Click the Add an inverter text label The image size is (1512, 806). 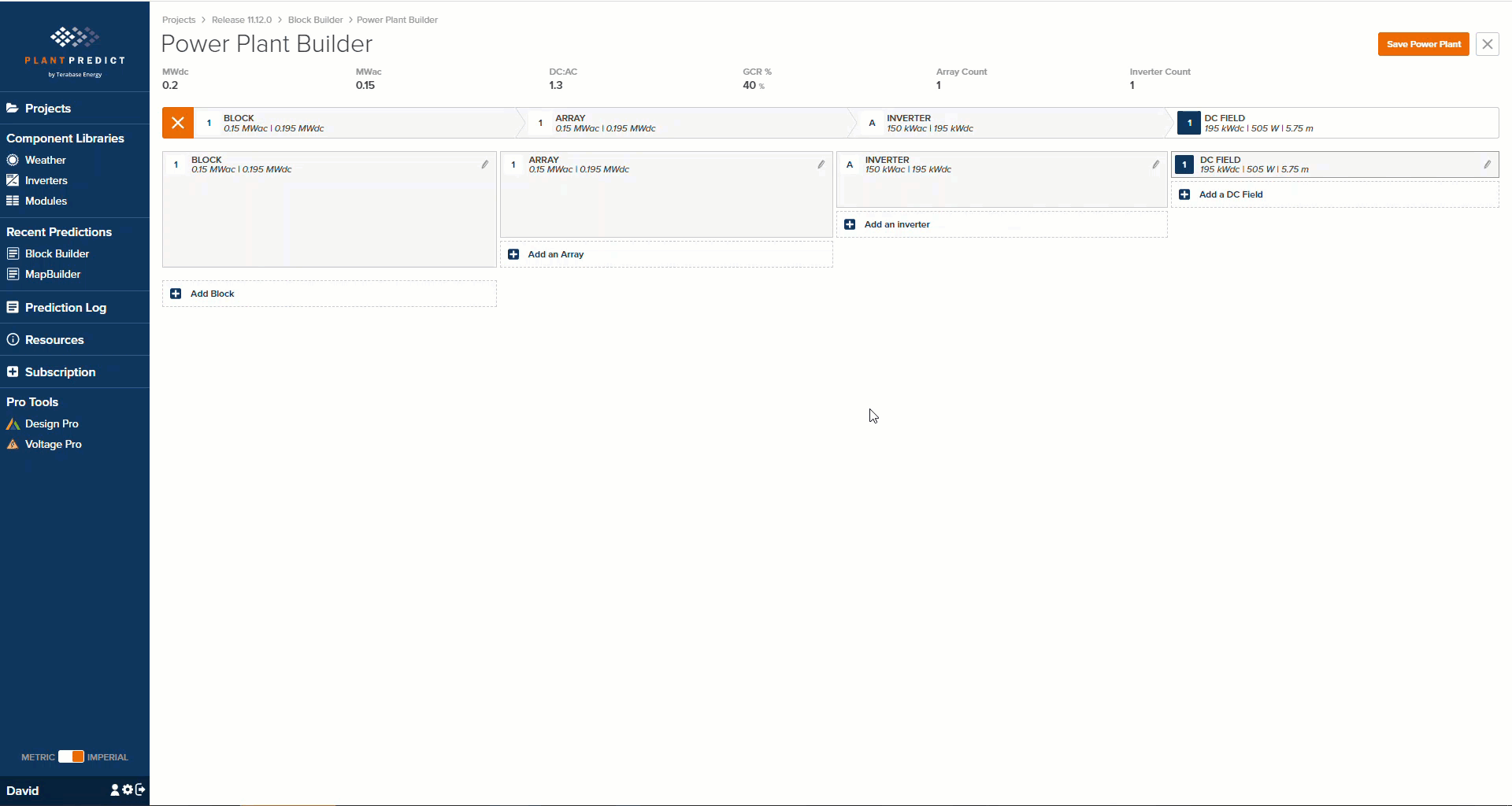897,224
